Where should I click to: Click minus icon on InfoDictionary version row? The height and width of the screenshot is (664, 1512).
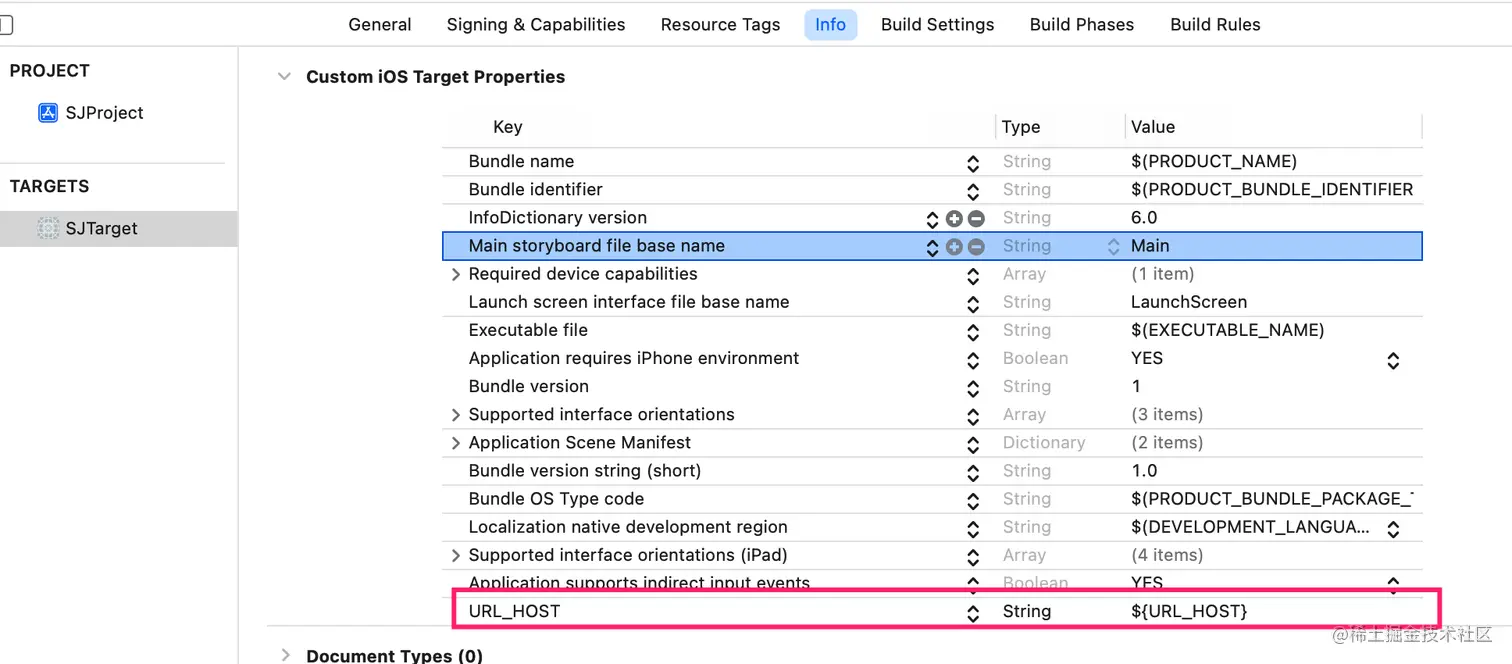pyautogui.click(x=976, y=218)
